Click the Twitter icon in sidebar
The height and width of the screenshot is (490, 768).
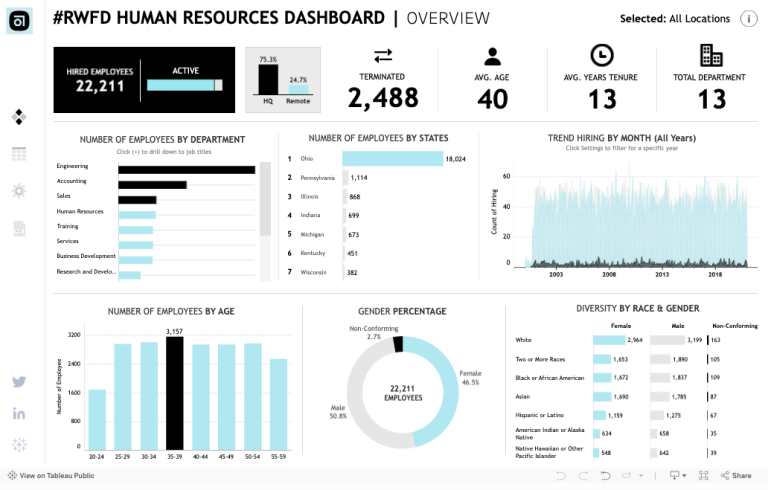pyautogui.click(x=19, y=382)
